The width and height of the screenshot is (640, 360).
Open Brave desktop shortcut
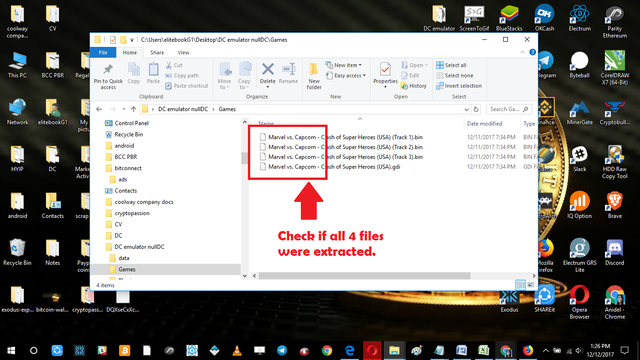pos(615,205)
